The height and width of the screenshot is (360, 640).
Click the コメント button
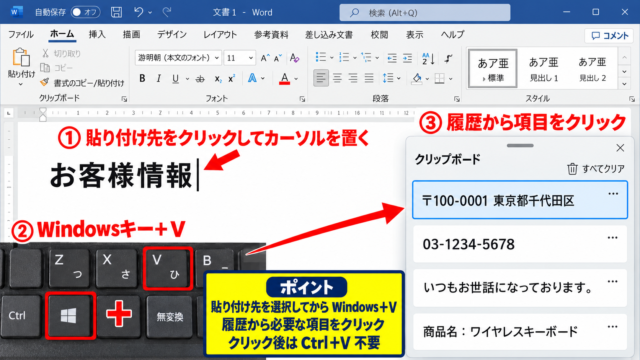click(610, 36)
